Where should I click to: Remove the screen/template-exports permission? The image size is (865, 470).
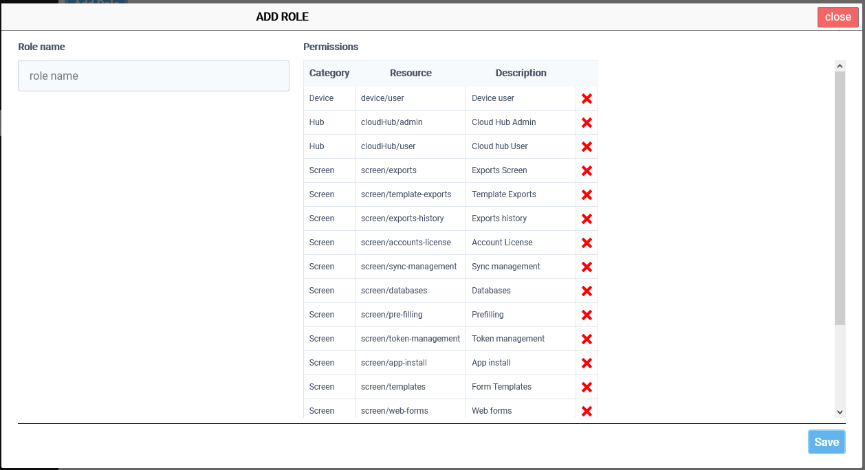coord(586,195)
